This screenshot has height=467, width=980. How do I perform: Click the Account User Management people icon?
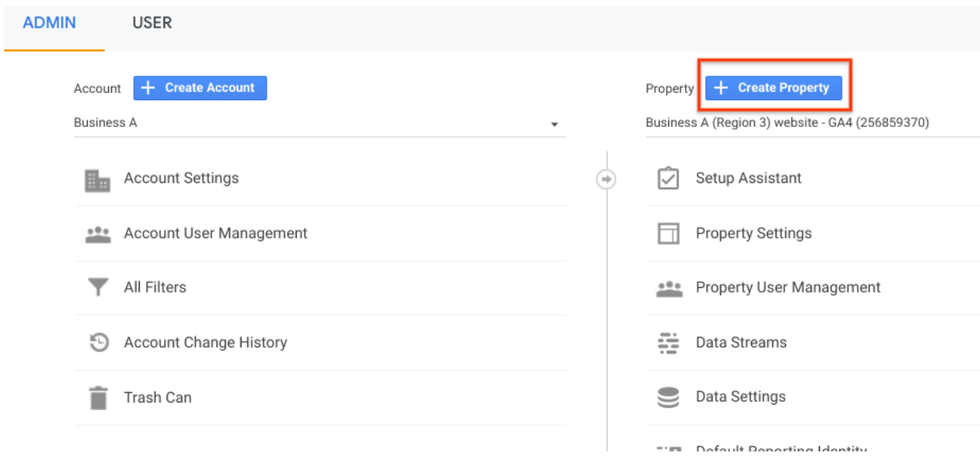97,234
